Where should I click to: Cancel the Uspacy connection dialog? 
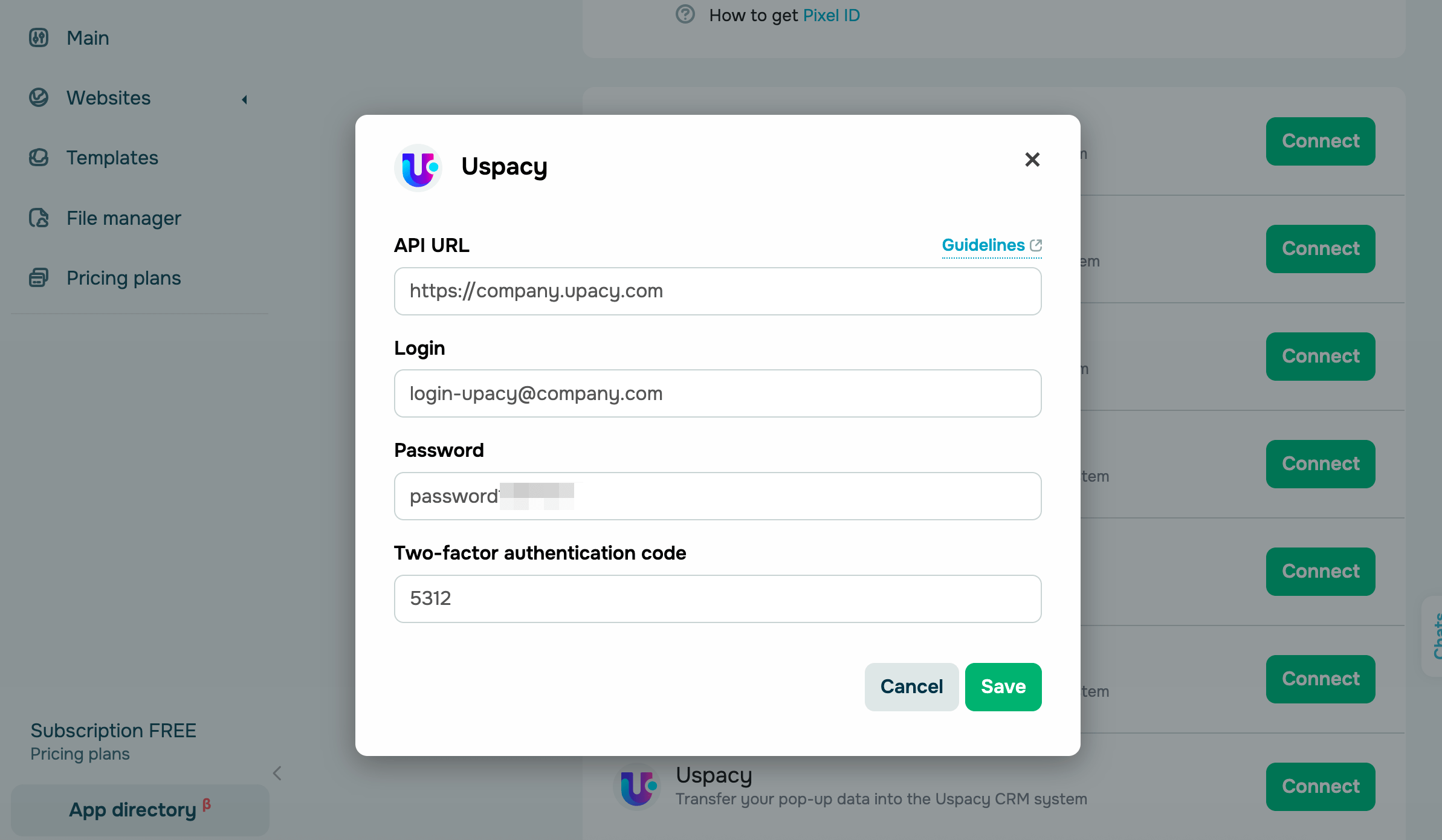[911, 687]
